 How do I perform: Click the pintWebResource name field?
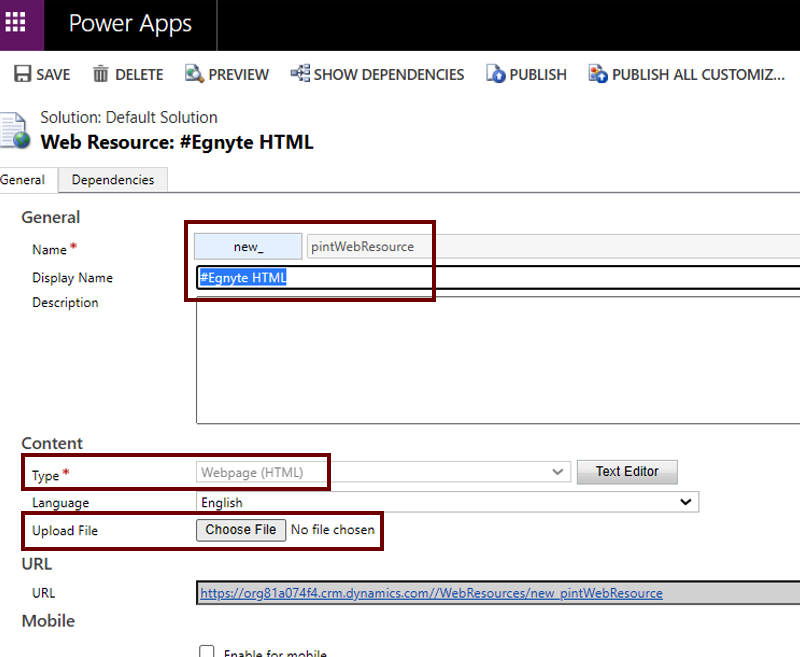pyautogui.click(x=553, y=247)
